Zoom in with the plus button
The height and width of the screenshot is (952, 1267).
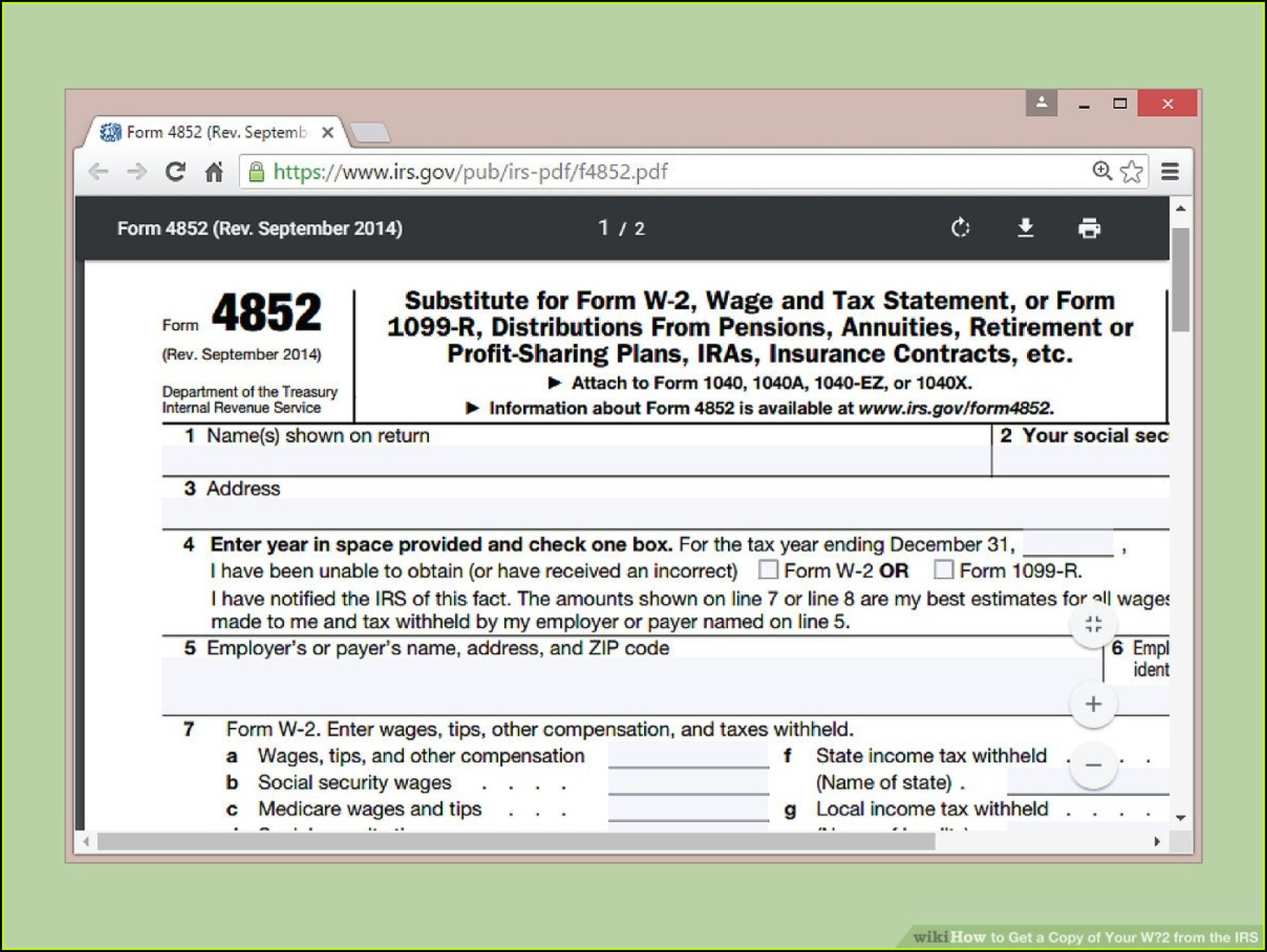1093,704
